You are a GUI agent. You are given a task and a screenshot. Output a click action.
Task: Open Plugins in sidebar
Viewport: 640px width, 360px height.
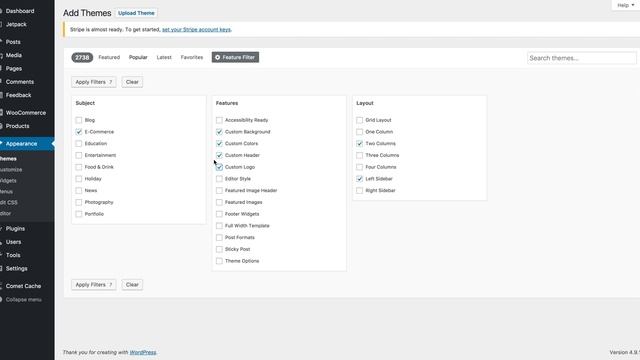[15, 229]
